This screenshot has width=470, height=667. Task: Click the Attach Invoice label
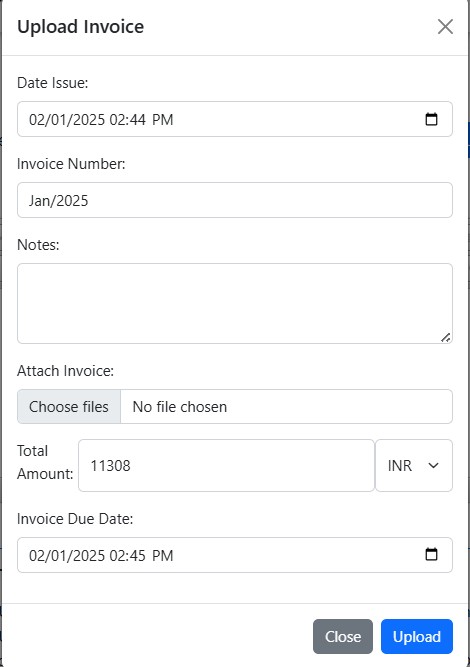coord(66,371)
